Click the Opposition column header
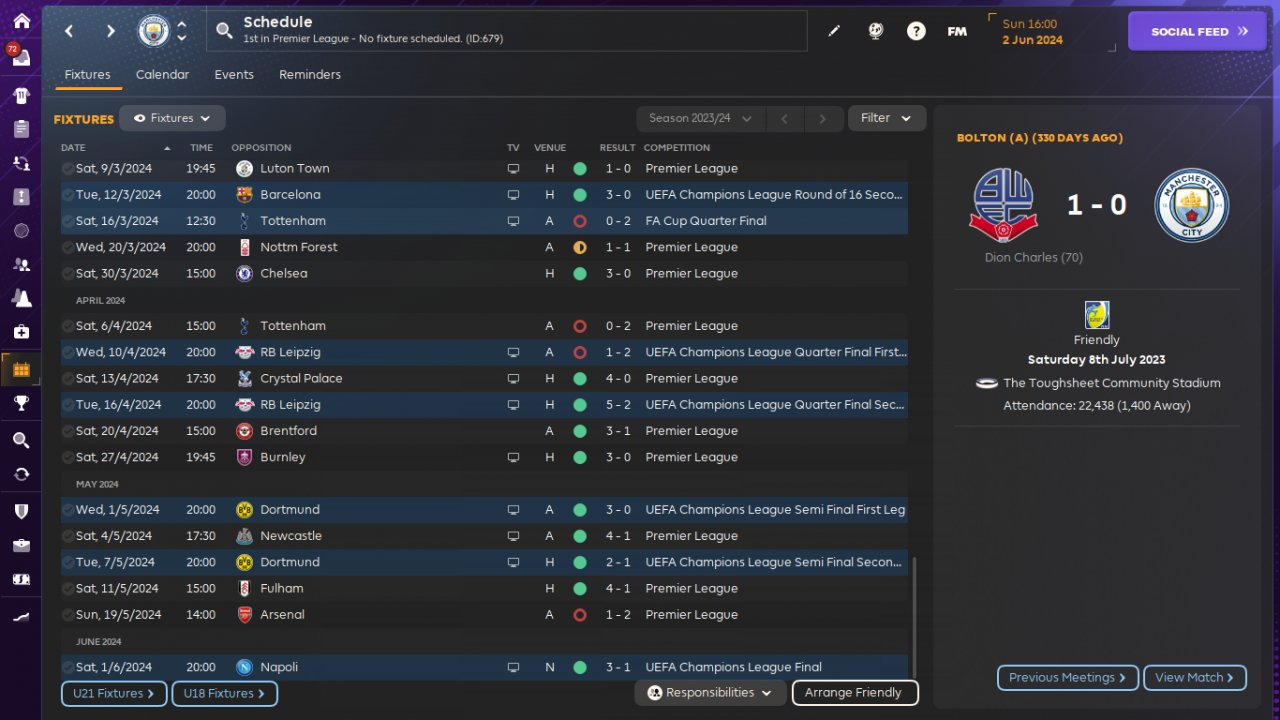This screenshot has height=720, width=1280. pos(261,148)
